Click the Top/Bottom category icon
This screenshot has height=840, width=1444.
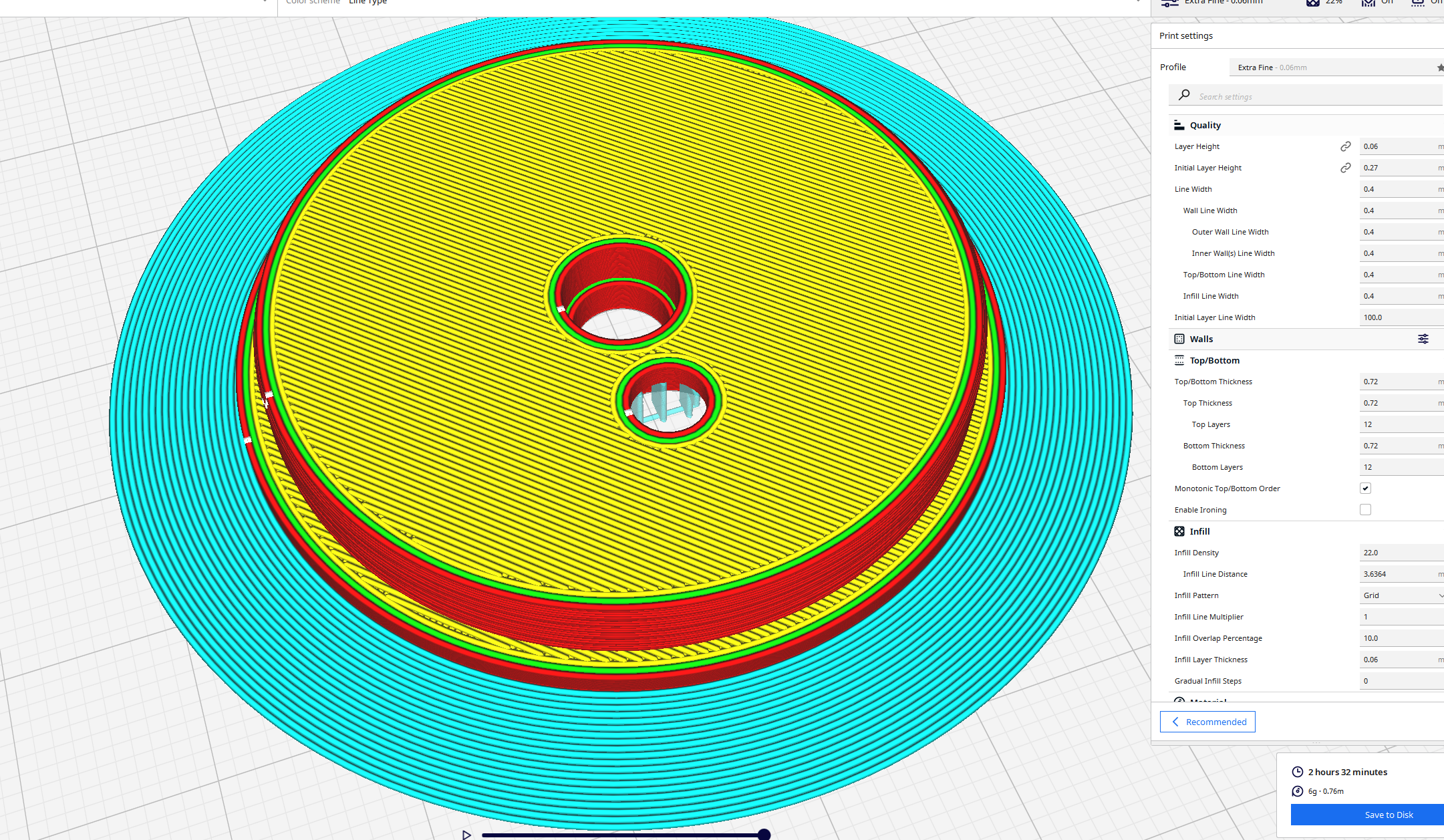1179,360
